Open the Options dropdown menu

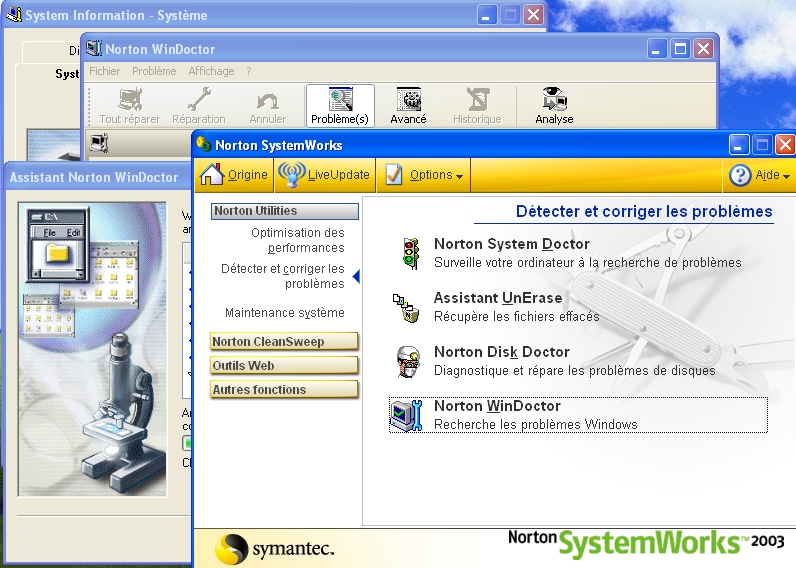pyautogui.click(x=424, y=175)
